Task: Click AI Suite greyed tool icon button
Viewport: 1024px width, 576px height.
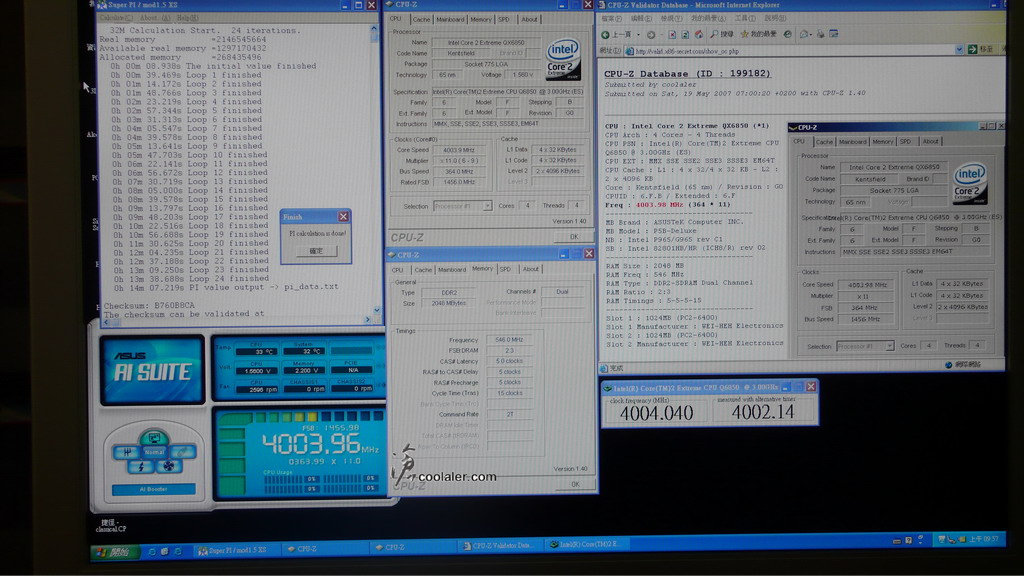Action: click(183, 452)
